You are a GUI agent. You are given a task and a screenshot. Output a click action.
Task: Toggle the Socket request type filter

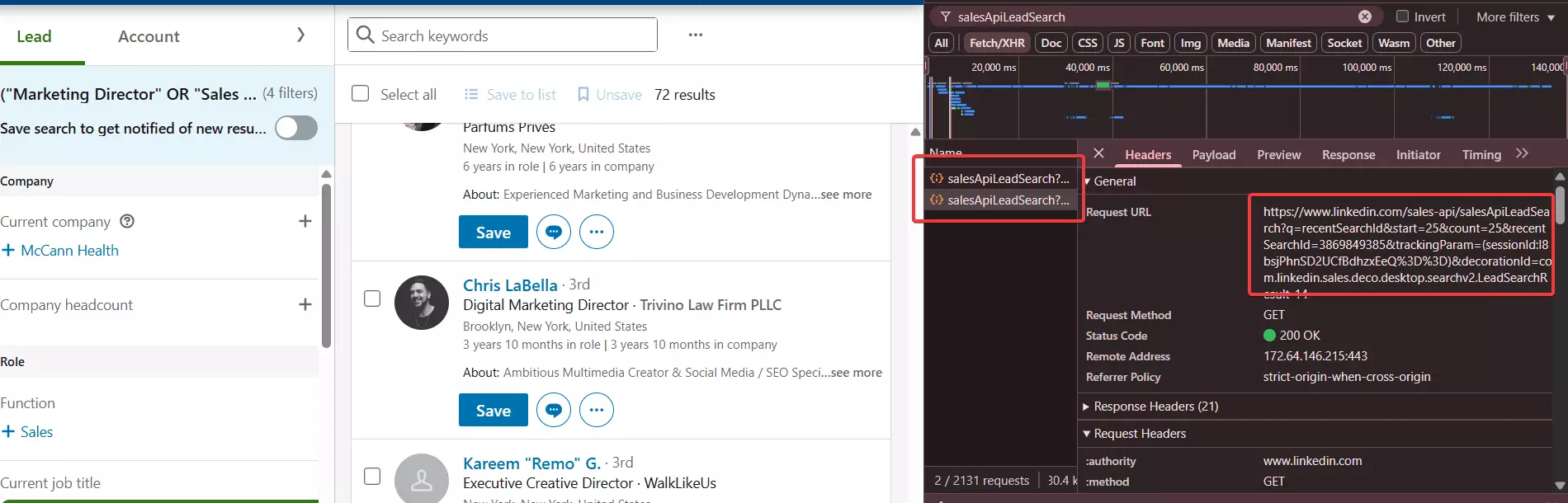[1344, 43]
